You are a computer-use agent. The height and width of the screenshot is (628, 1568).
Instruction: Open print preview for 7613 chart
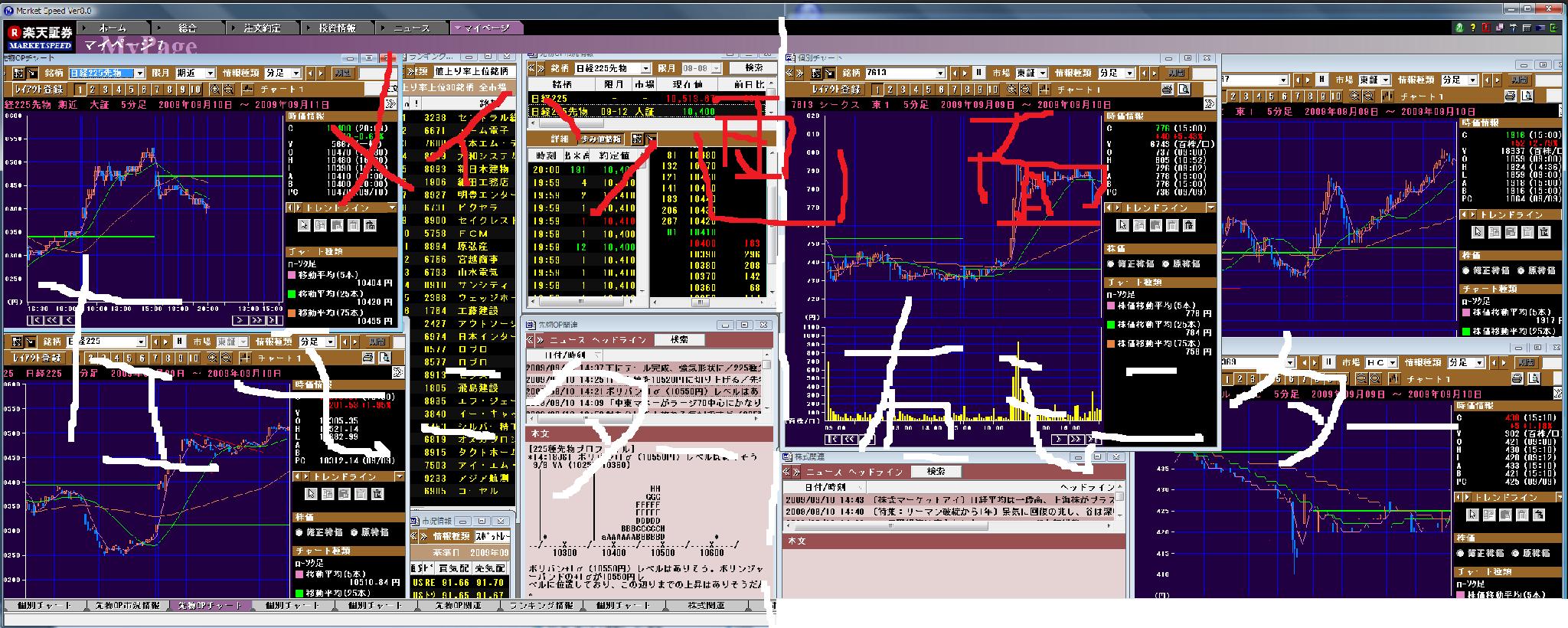click(x=1184, y=90)
